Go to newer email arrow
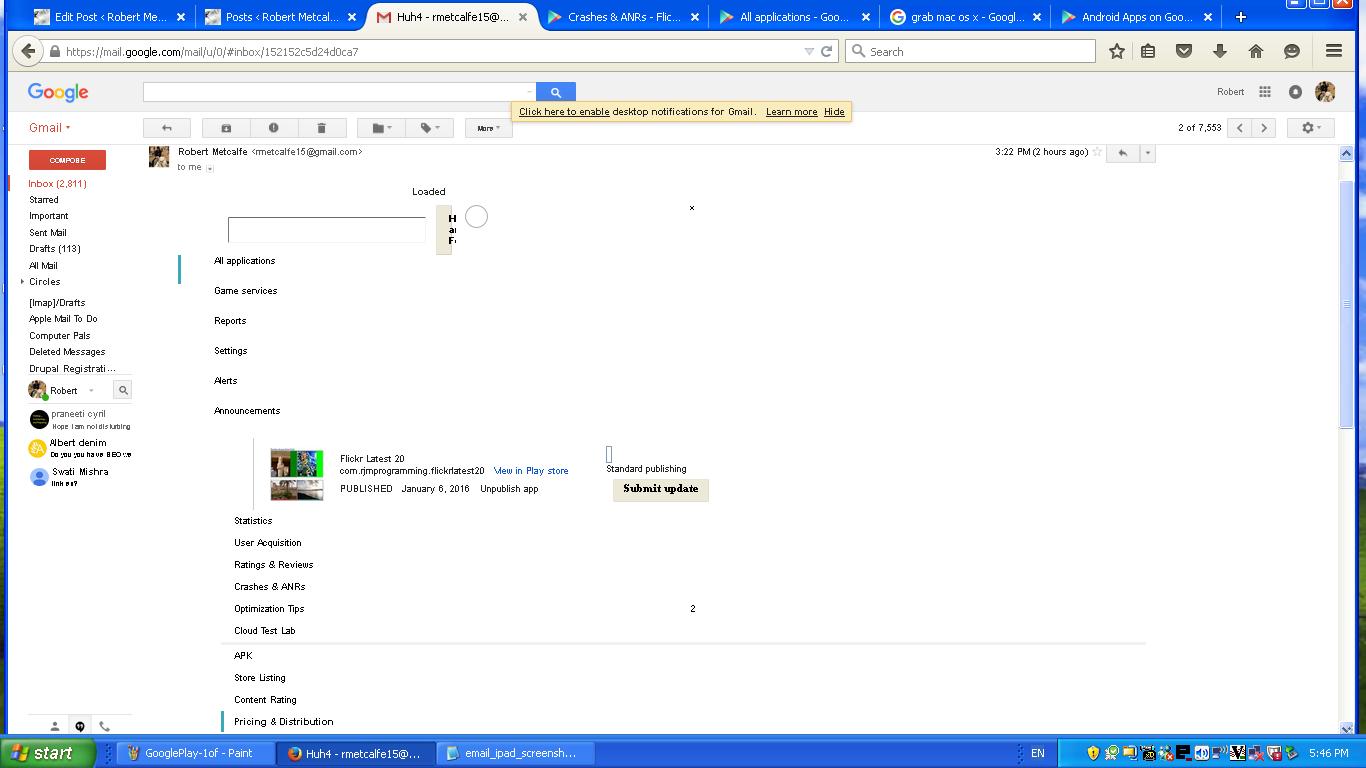Viewport: 1366px width, 768px height. pos(1240,128)
